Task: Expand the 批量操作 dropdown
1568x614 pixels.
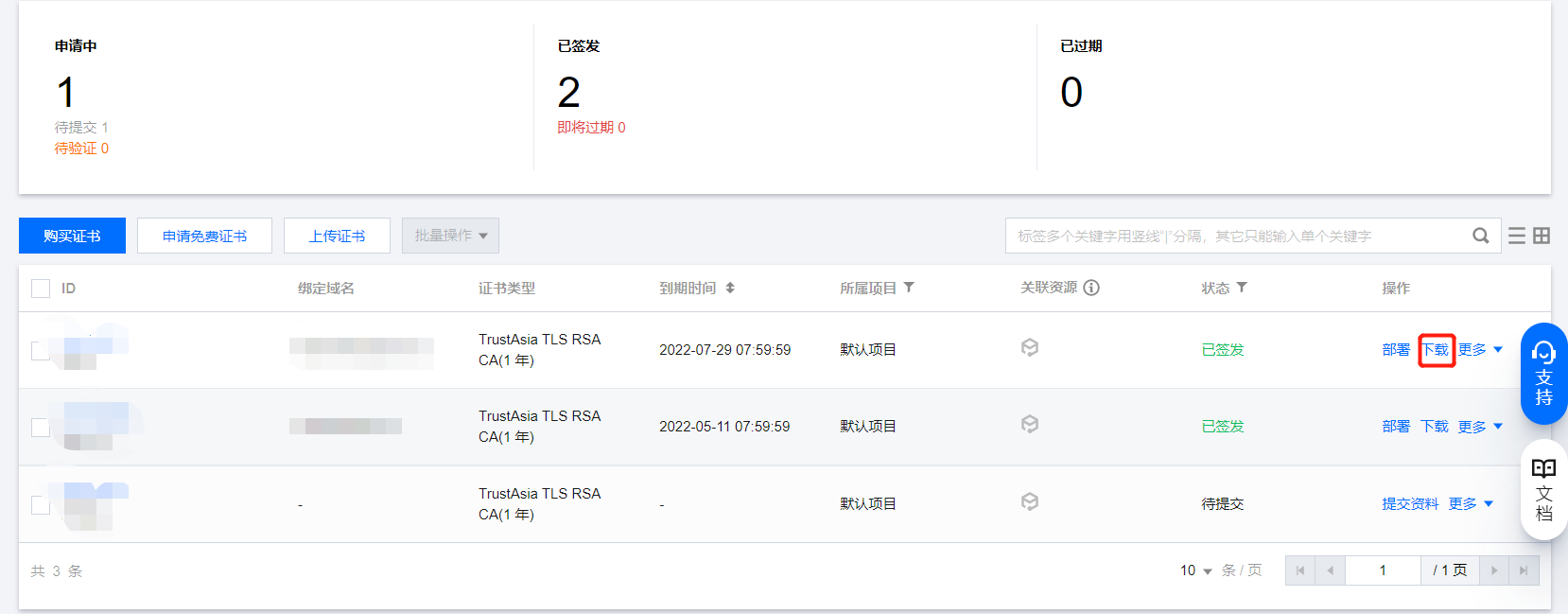Action: (x=450, y=236)
